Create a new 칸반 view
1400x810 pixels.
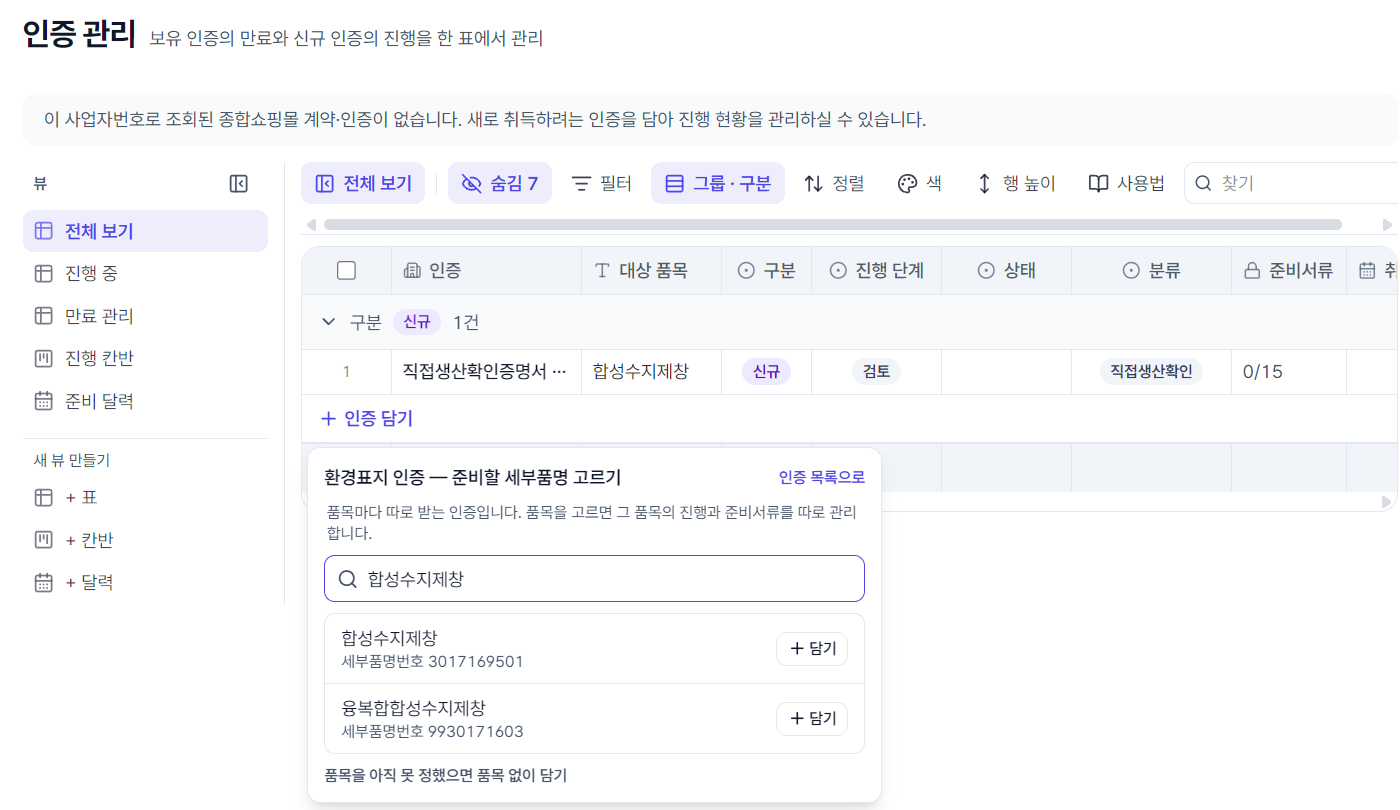[145, 540]
